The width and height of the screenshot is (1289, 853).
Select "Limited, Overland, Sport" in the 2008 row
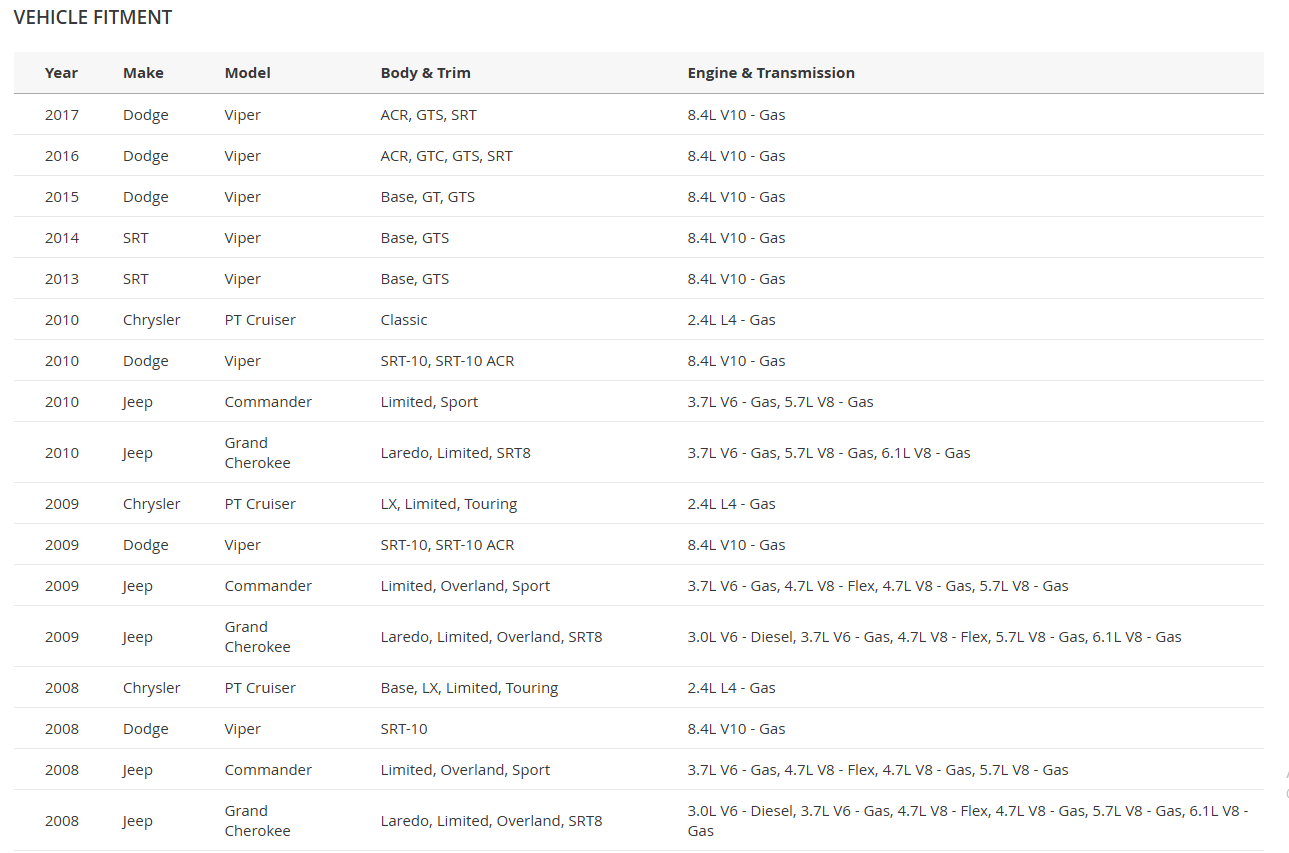(466, 770)
